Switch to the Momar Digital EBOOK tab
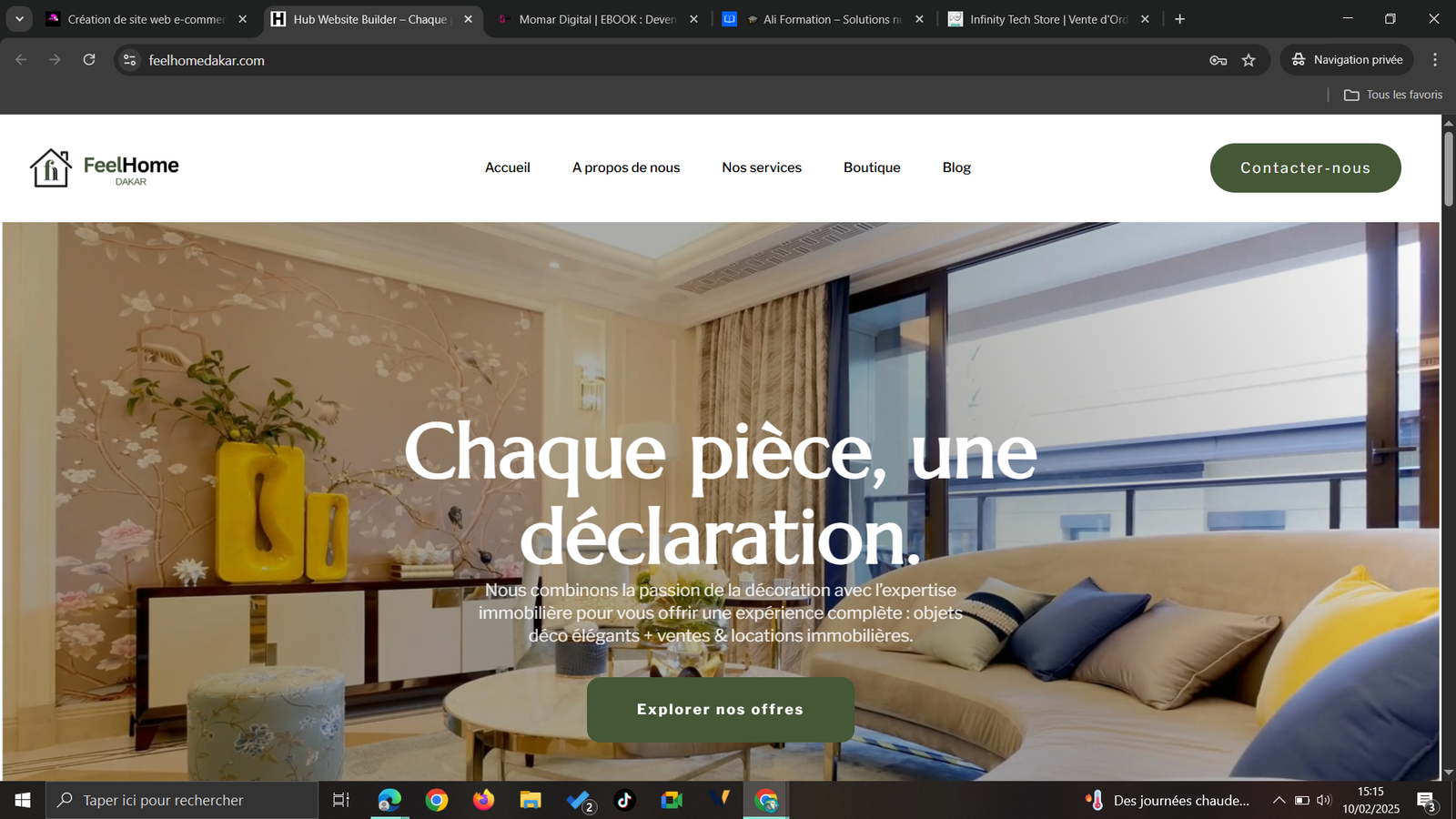 click(x=596, y=19)
